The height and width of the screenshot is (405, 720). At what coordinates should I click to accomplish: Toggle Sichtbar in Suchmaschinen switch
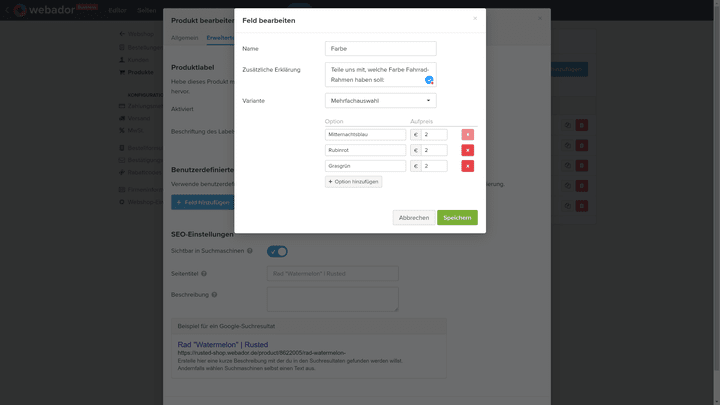(x=277, y=251)
